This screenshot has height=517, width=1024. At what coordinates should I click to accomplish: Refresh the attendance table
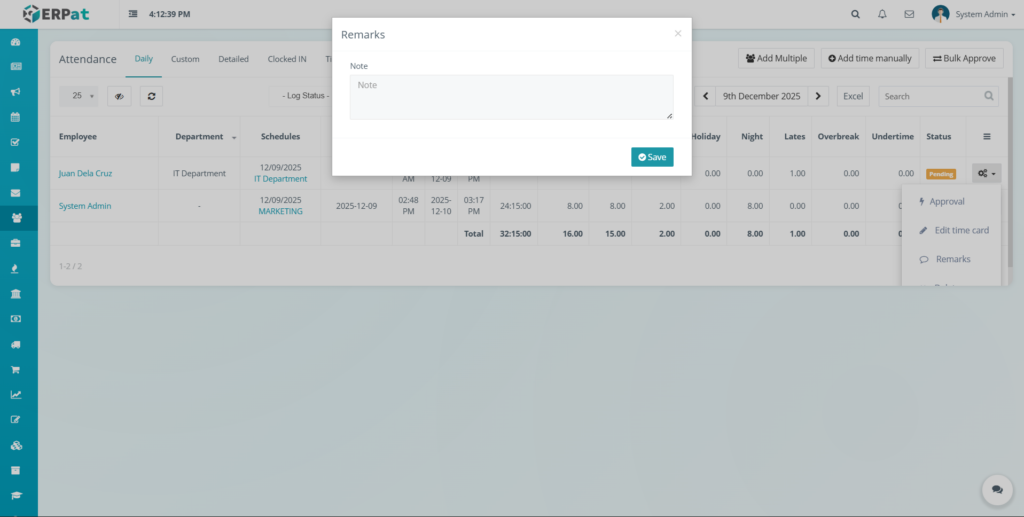coord(152,96)
